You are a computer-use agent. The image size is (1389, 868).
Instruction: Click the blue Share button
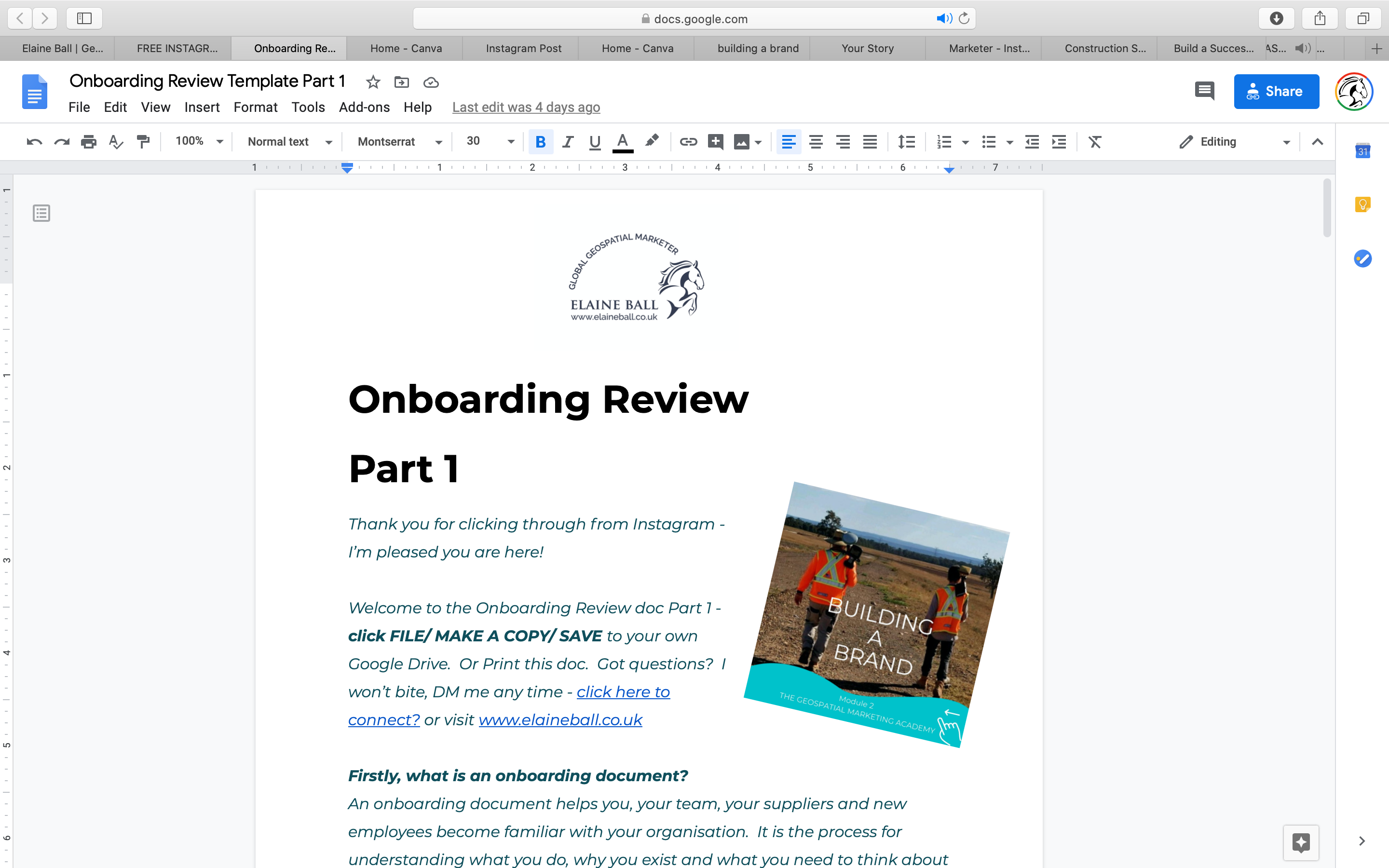tap(1277, 91)
